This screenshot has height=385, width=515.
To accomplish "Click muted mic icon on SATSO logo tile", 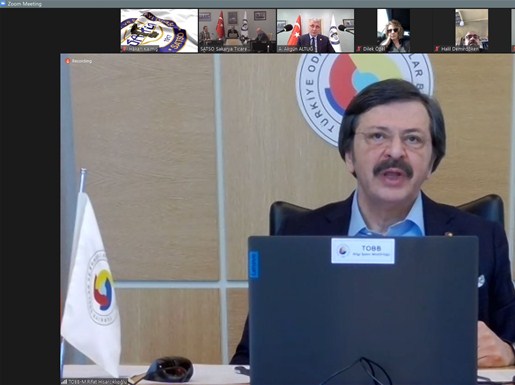I will point(125,49).
